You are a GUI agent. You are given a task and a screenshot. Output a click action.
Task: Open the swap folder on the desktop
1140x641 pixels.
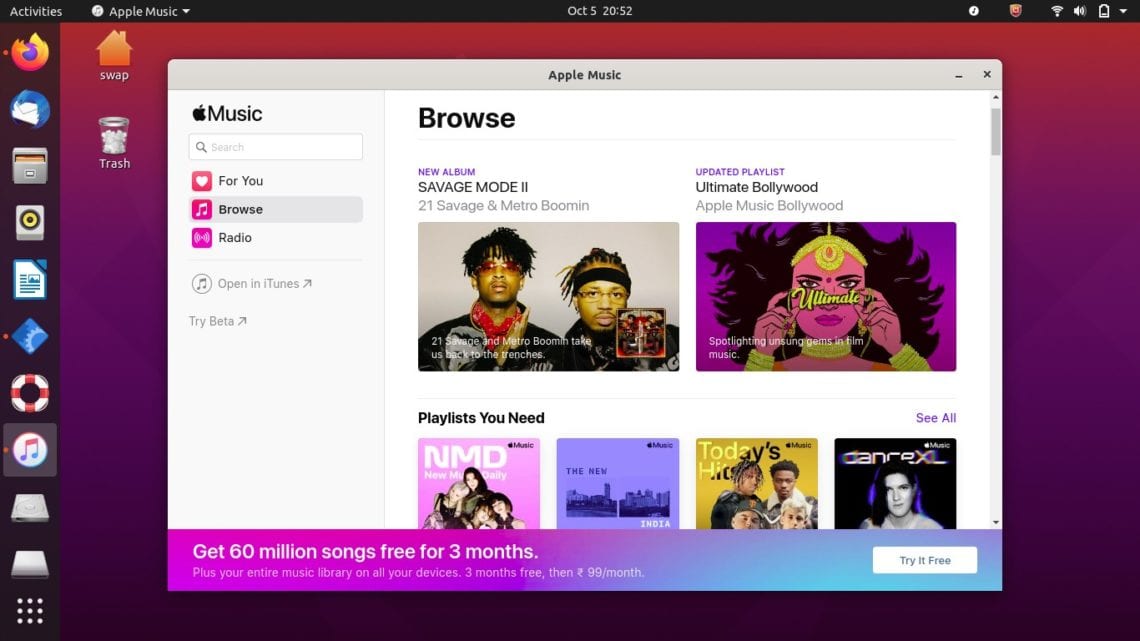[113, 51]
